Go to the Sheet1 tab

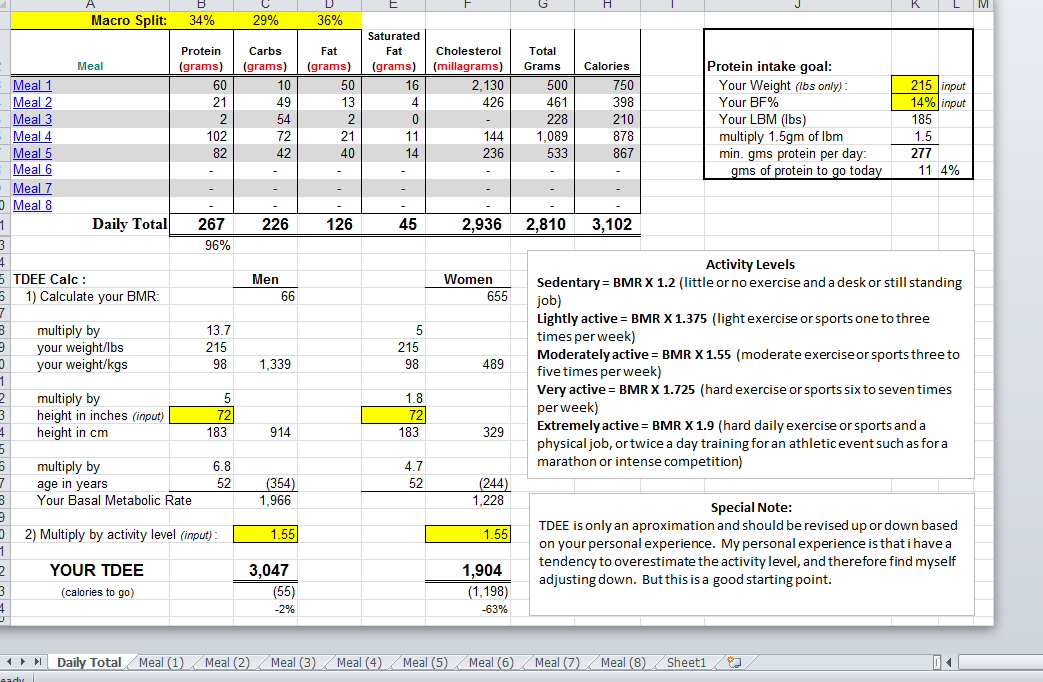click(686, 662)
